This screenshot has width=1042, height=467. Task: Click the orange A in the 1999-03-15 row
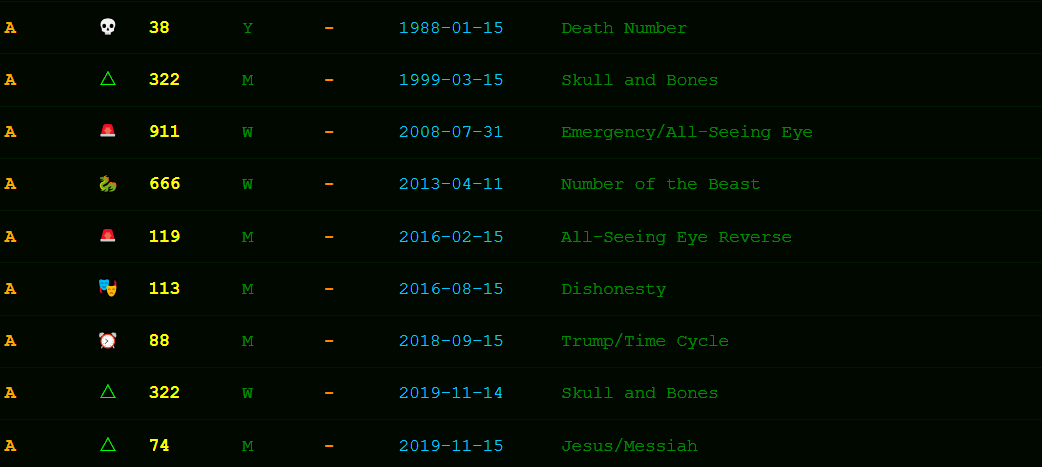pyautogui.click(x=10, y=80)
